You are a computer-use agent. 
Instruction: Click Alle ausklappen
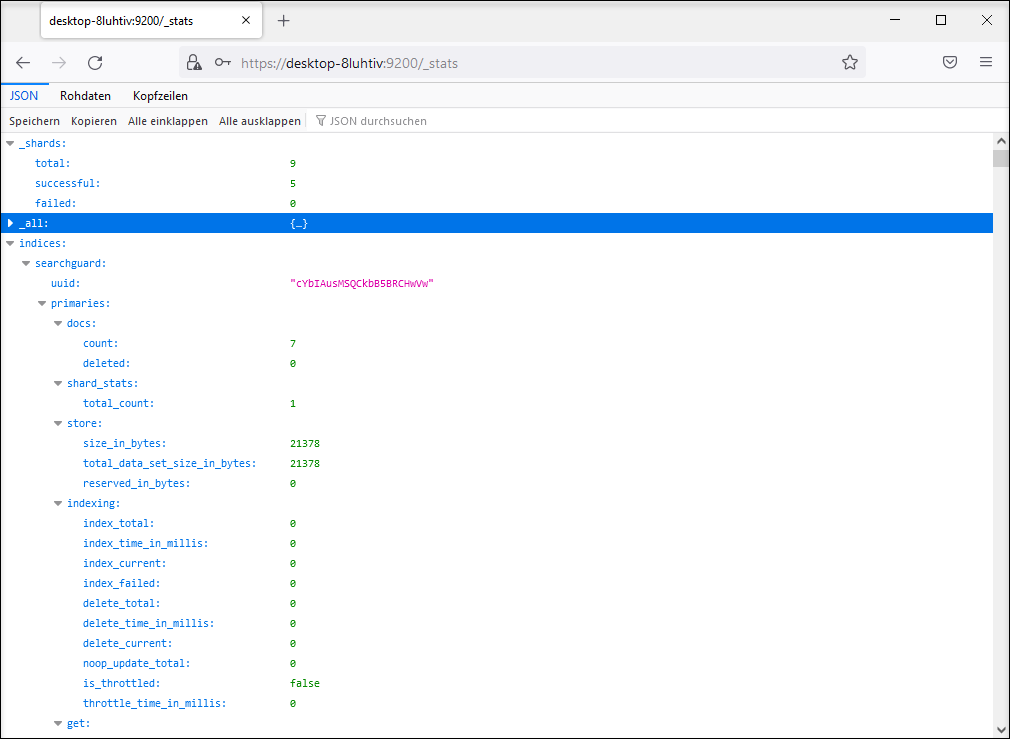click(260, 121)
